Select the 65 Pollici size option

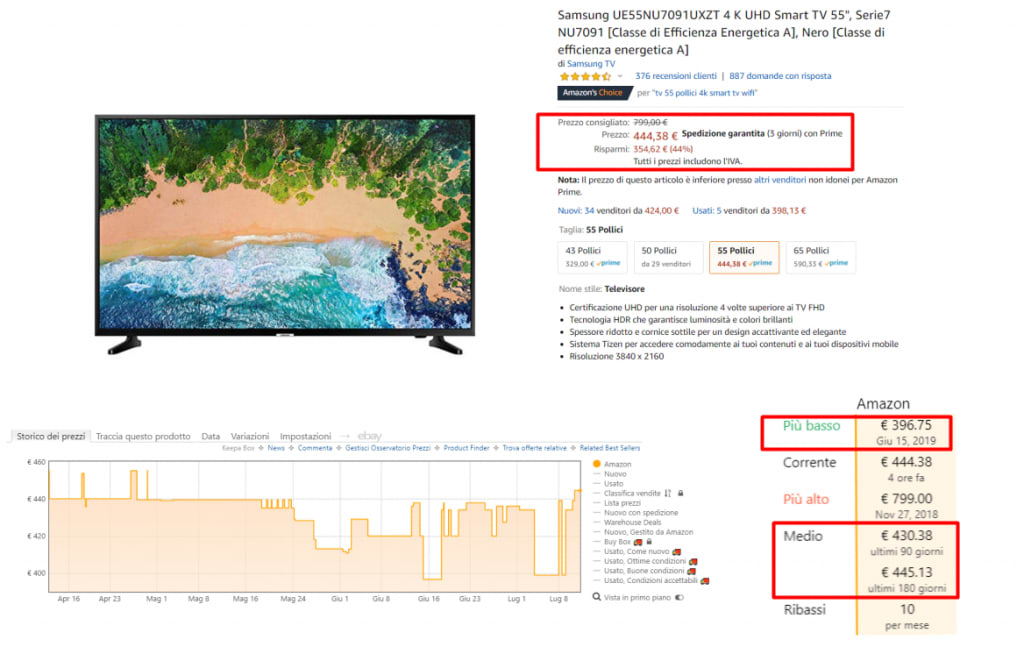click(x=821, y=257)
